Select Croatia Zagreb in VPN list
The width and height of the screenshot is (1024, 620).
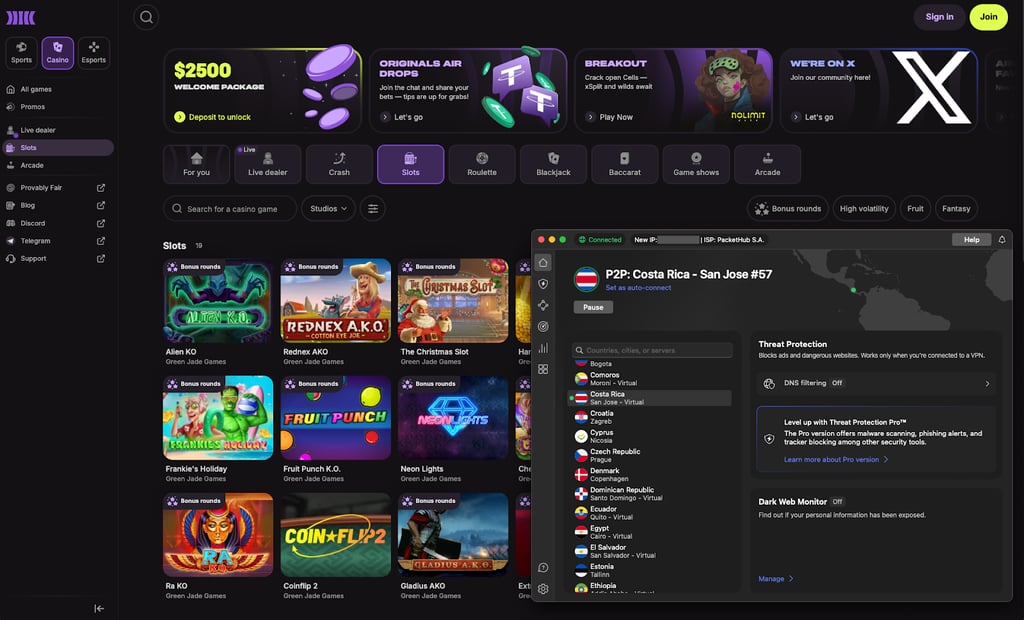click(651, 417)
